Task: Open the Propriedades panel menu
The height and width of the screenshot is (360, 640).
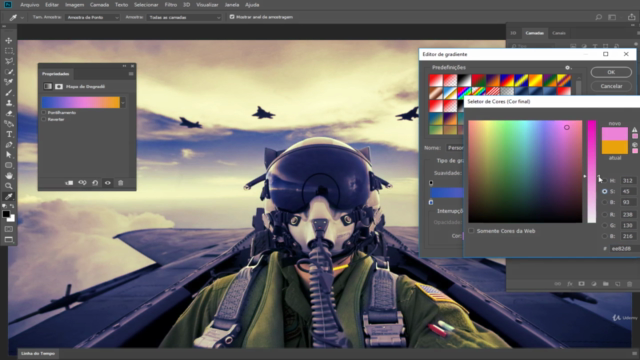Action: point(131,74)
